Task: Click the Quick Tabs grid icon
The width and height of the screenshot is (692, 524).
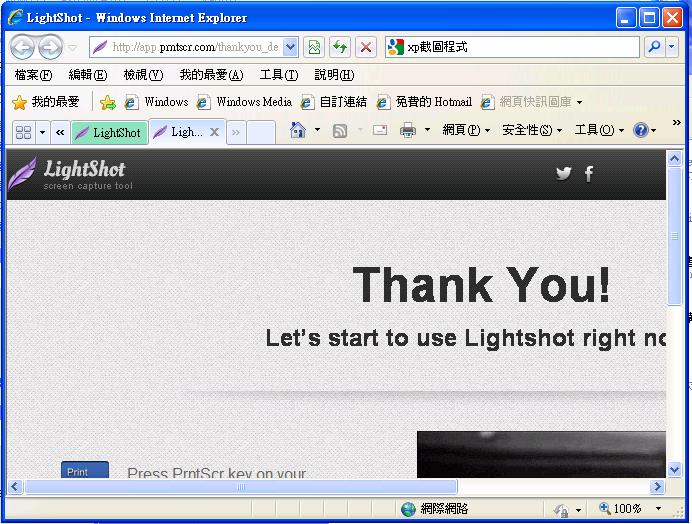Action: (23, 132)
